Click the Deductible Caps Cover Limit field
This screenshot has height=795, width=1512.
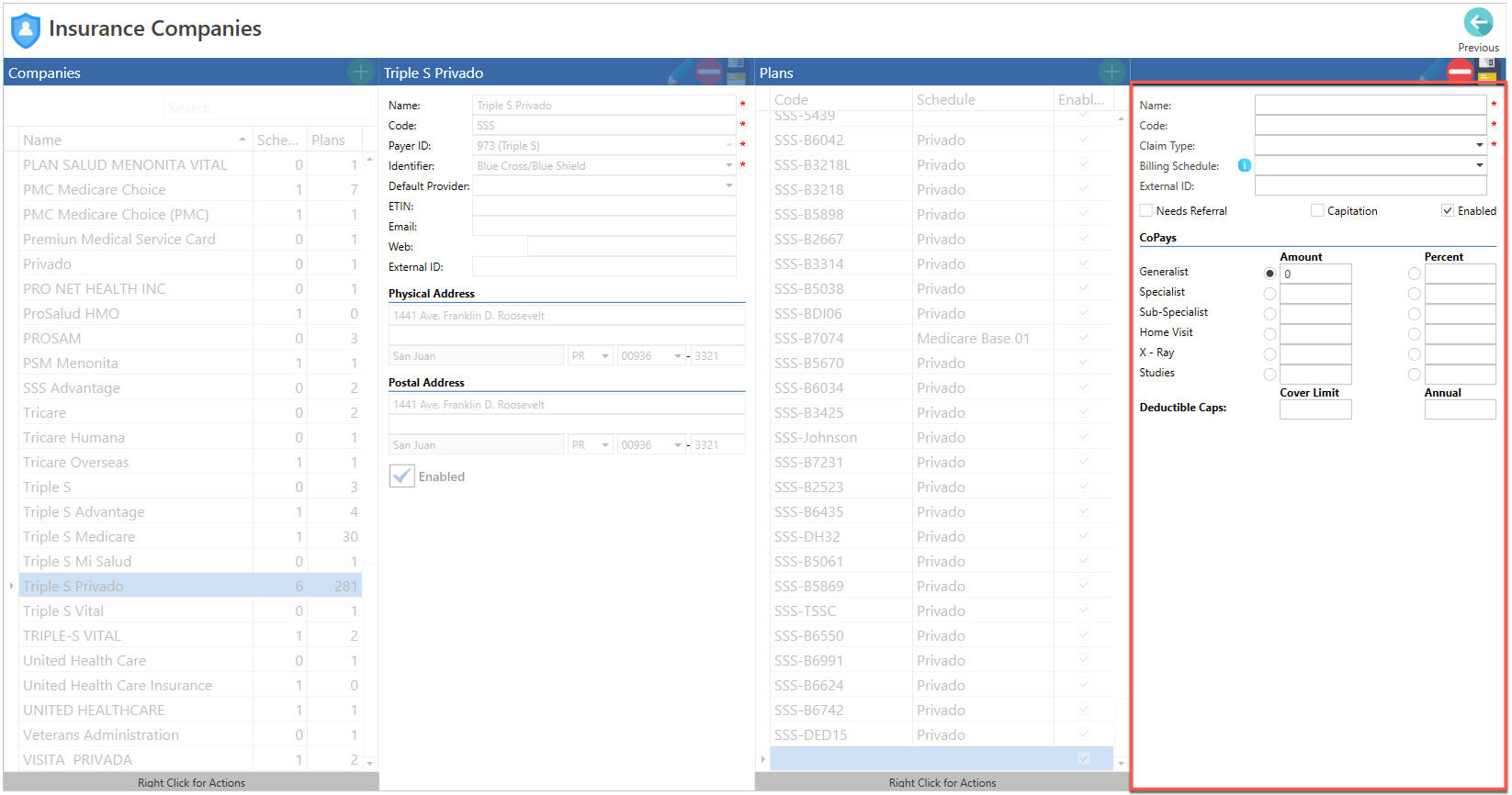coord(1315,409)
